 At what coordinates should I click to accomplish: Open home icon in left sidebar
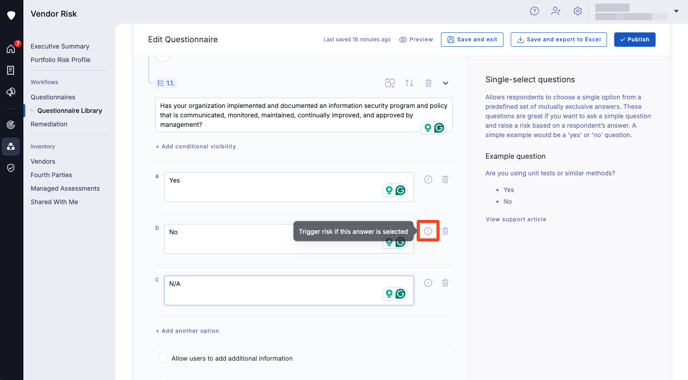coord(11,49)
